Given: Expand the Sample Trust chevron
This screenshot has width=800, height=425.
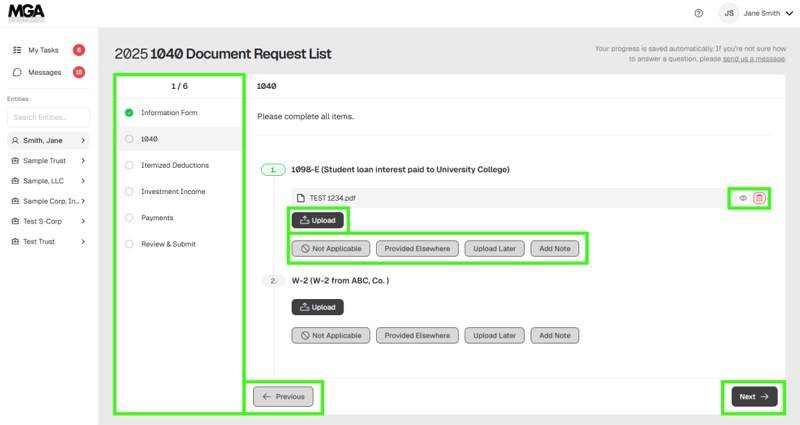Looking at the screenshot, I should (x=83, y=161).
